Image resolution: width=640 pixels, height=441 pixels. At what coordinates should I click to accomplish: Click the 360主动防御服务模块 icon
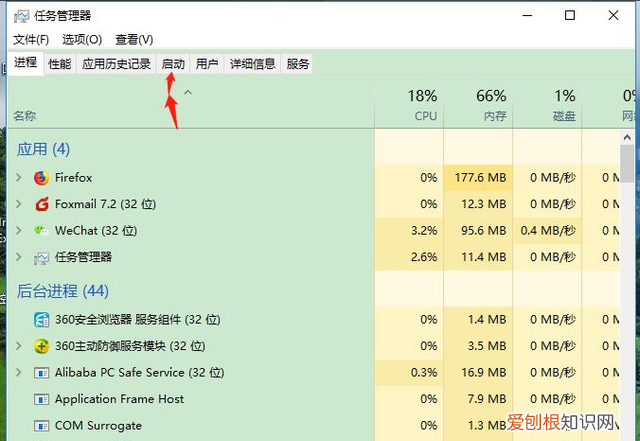(41, 346)
